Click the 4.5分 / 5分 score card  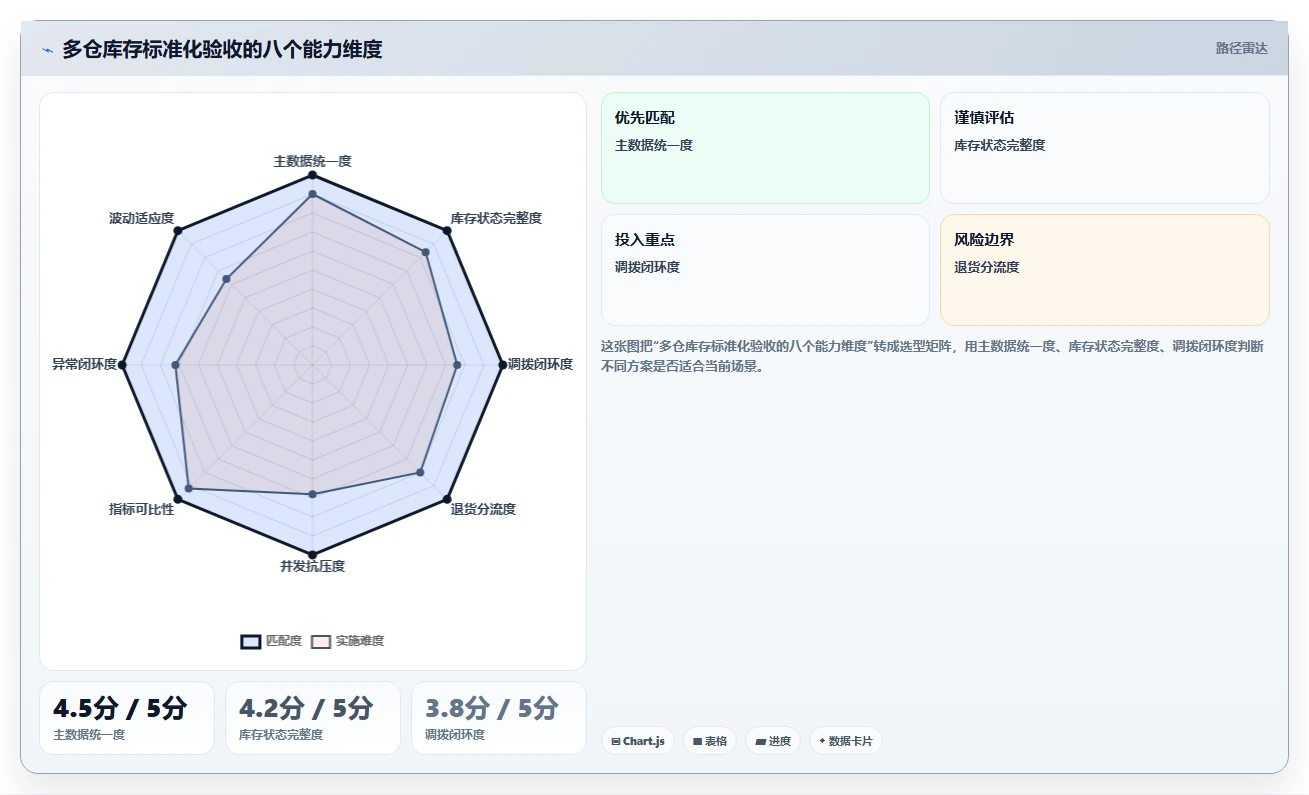click(127, 718)
